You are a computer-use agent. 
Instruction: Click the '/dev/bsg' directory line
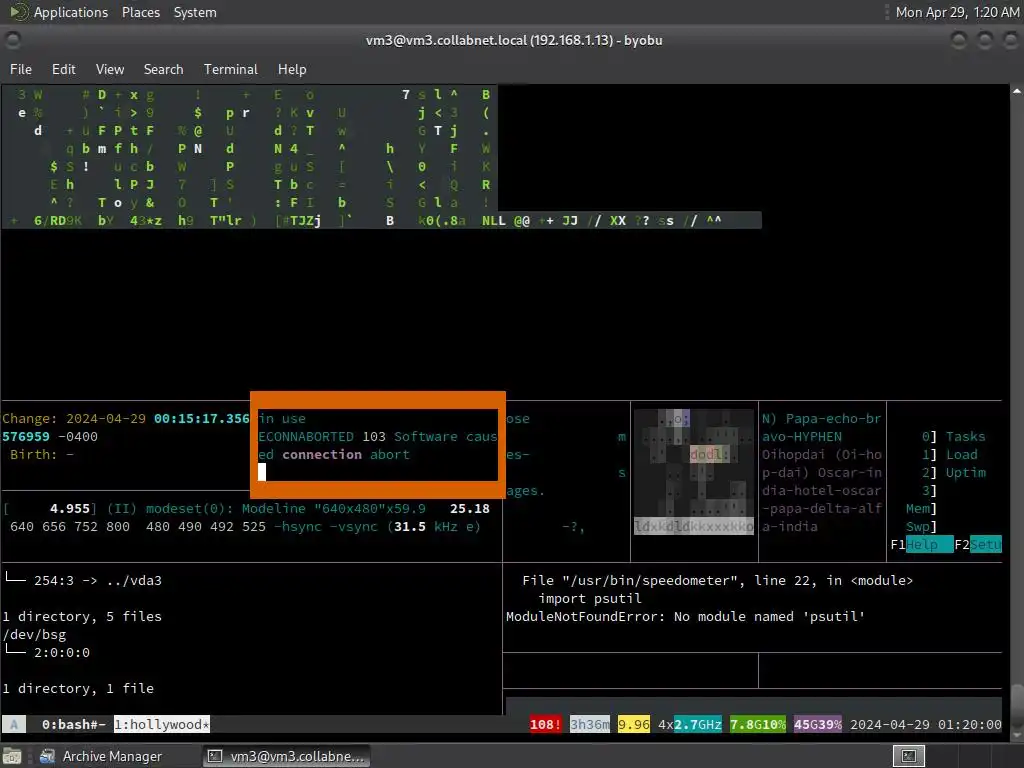tap(34, 634)
